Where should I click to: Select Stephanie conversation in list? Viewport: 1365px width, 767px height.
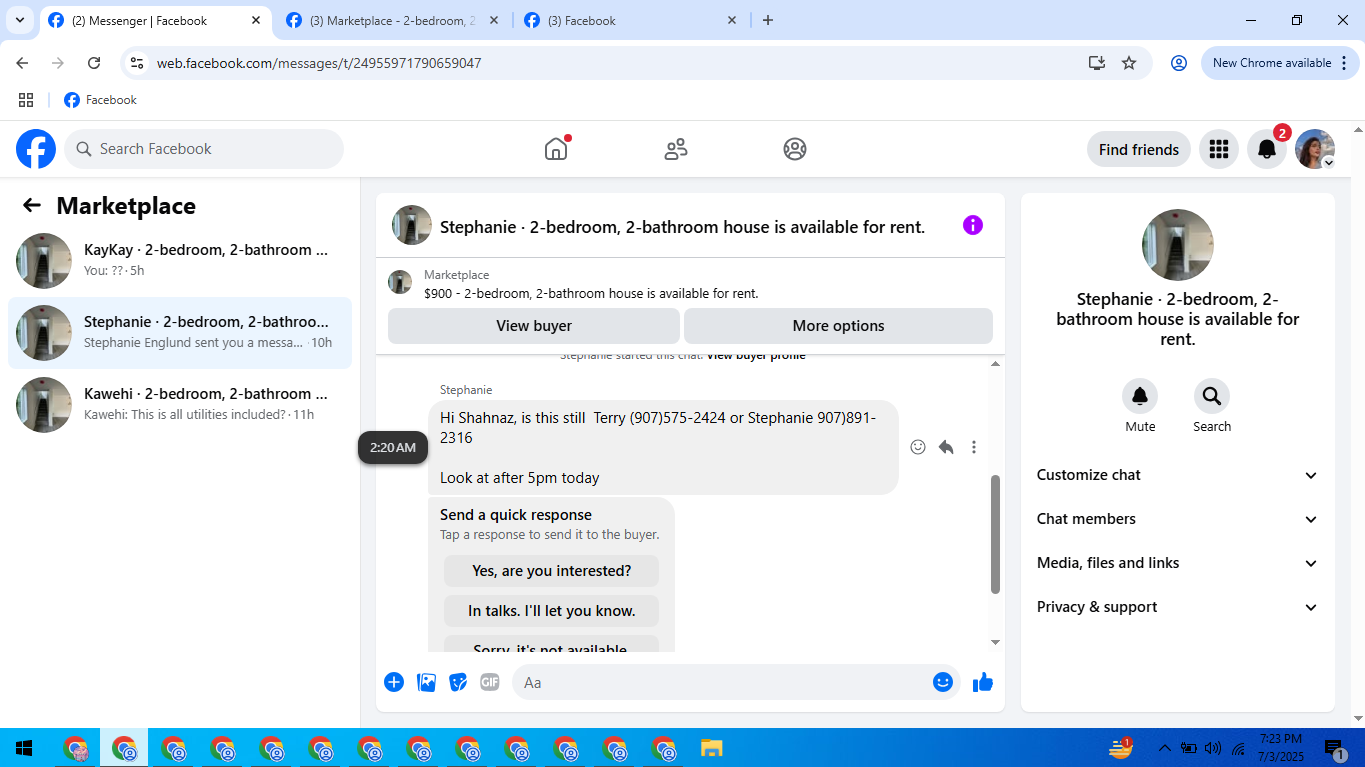pos(180,333)
